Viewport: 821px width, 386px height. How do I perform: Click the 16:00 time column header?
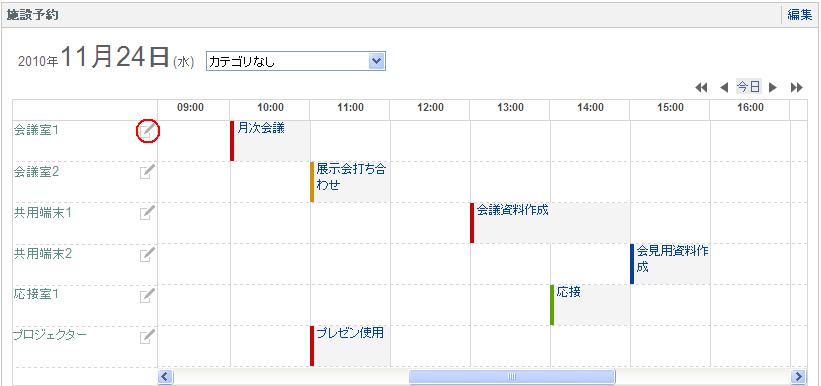coord(750,108)
